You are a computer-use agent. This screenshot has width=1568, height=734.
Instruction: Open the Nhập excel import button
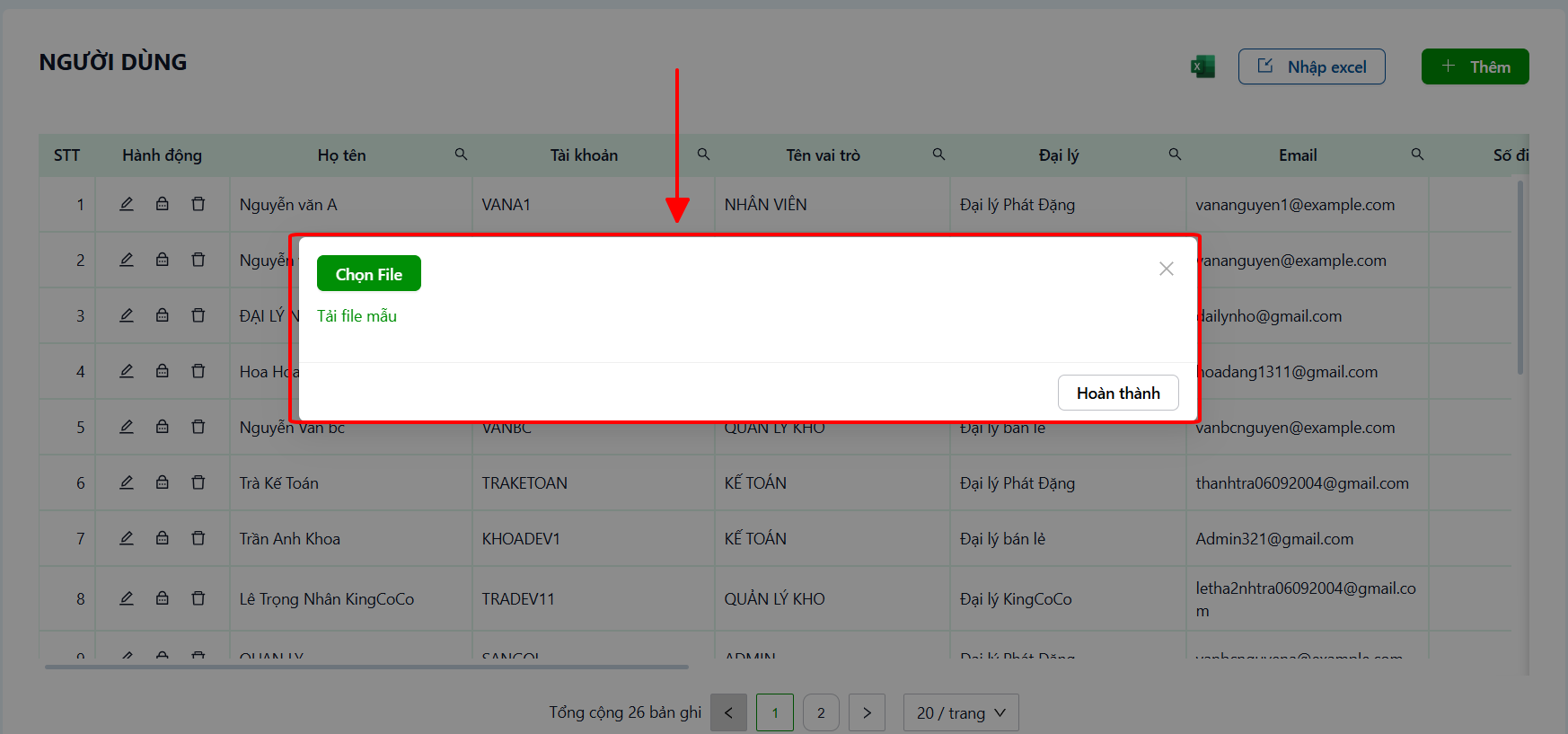[1311, 66]
